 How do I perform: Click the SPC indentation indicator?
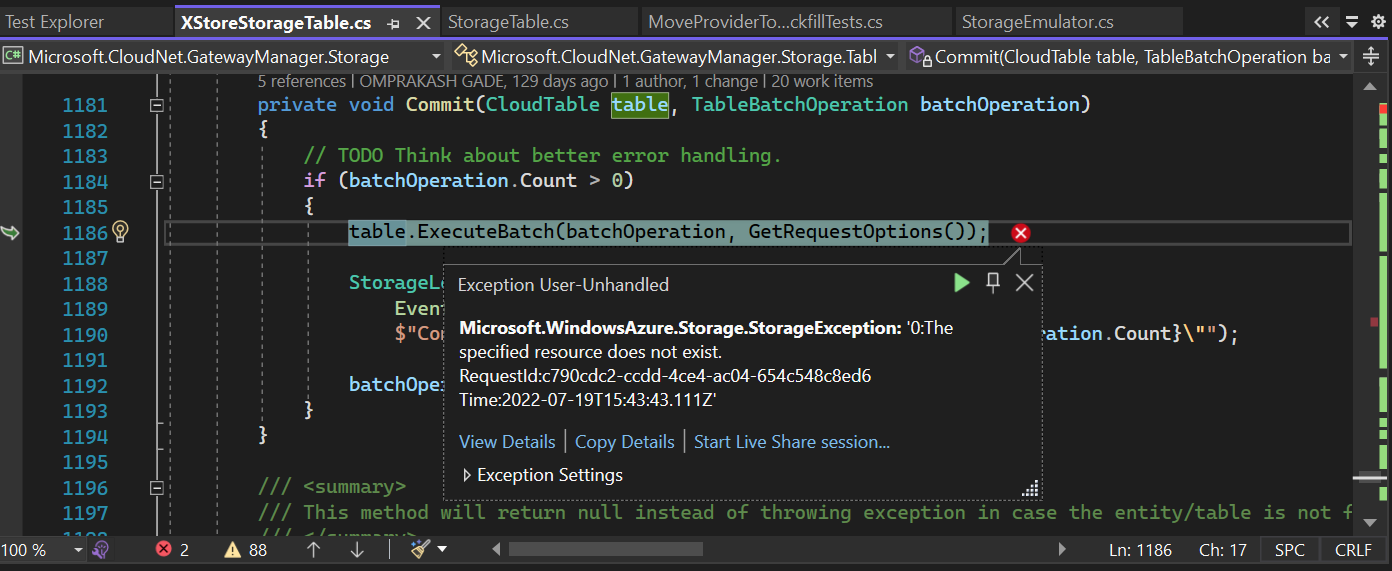1290,550
